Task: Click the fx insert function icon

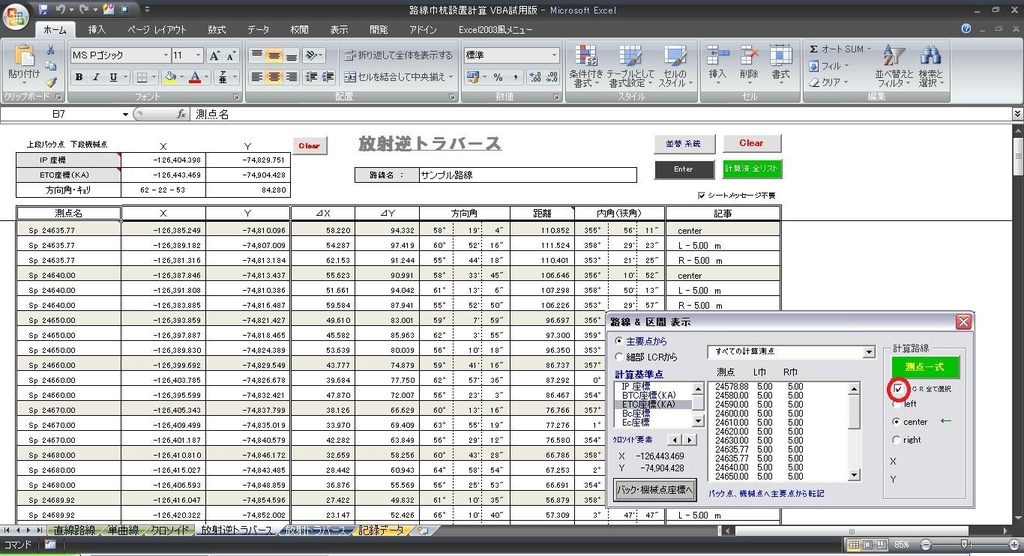Action: point(182,114)
